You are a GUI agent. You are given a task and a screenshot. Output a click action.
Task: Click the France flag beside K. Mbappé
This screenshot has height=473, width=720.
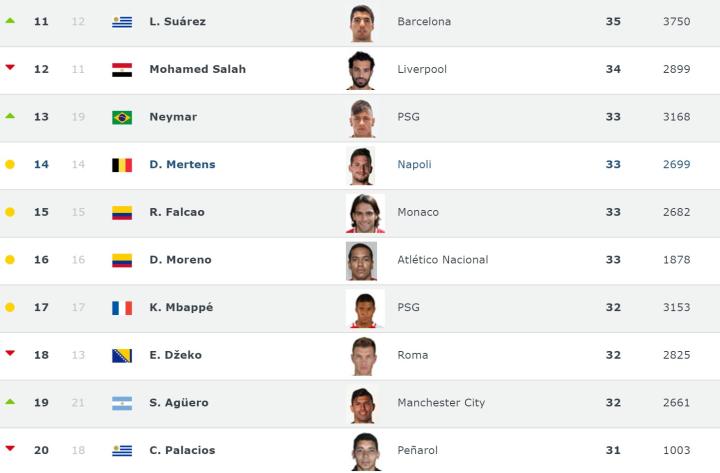click(x=122, y=308)
